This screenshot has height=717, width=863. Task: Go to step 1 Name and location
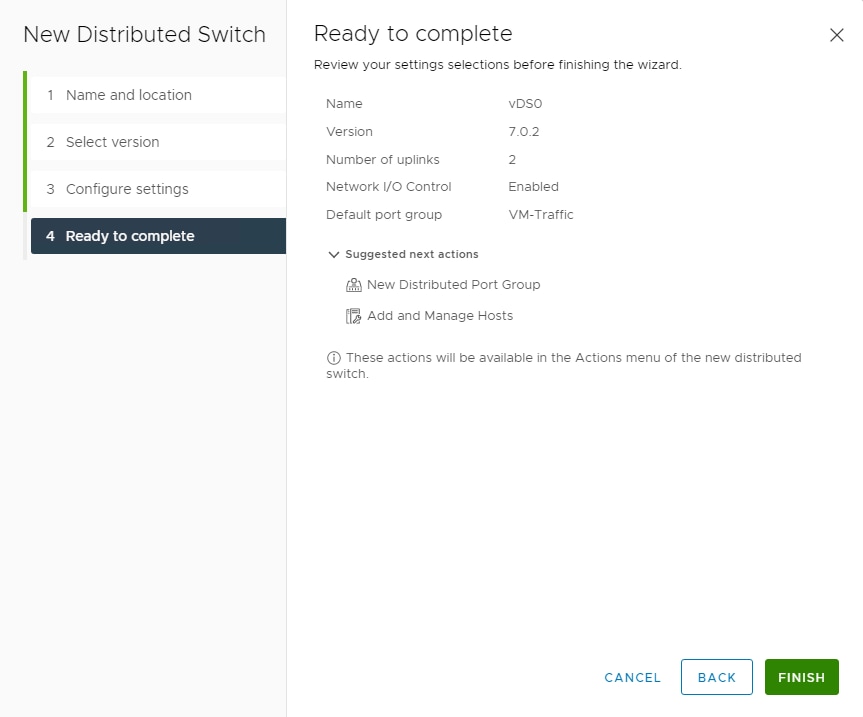pyautogui.click(x=159, y=95)
